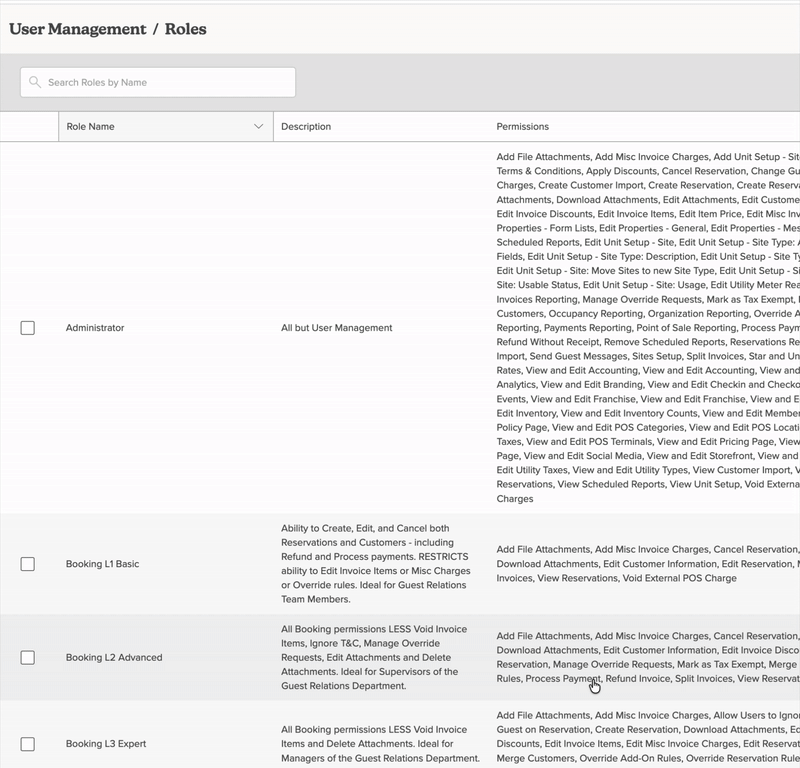The height and width of the screenshot is (768, 800).
Task: Toggle the Booking L2 Advanced checkbox
Action: (28, 658)
